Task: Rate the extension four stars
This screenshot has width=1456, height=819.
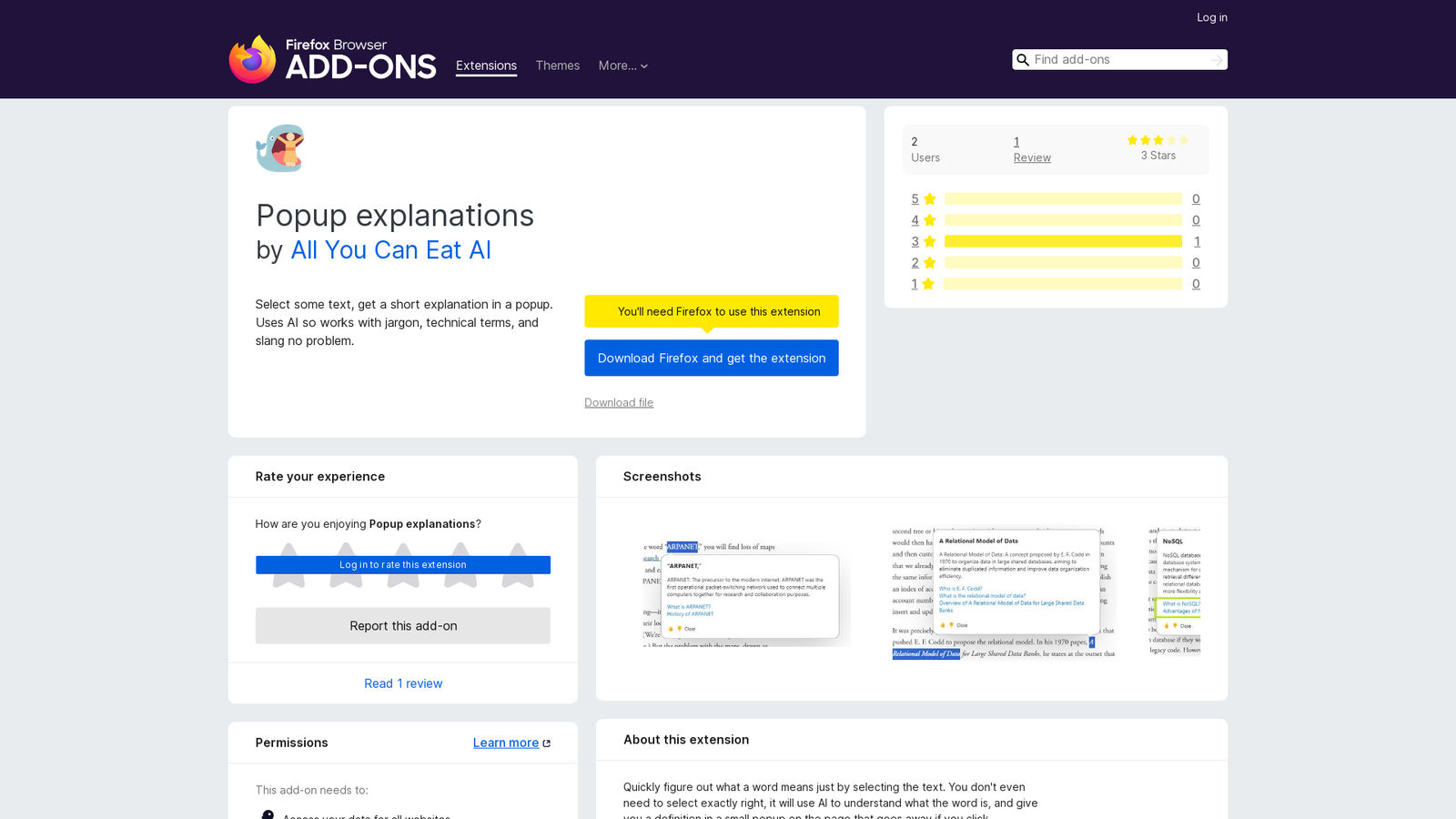Action: point(460,565)
